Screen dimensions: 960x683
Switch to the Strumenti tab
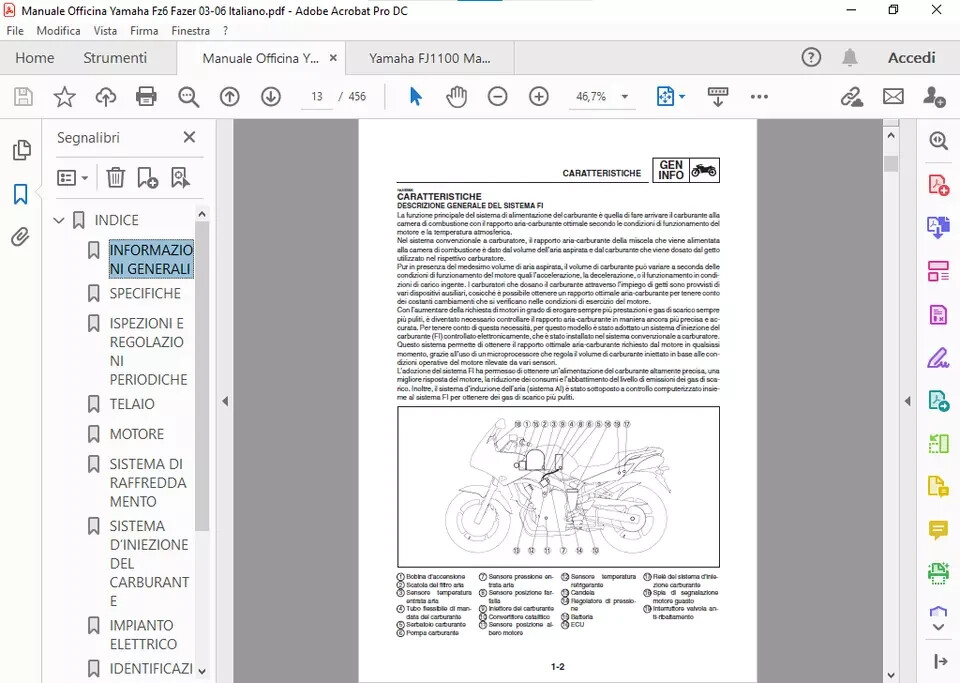115,58
